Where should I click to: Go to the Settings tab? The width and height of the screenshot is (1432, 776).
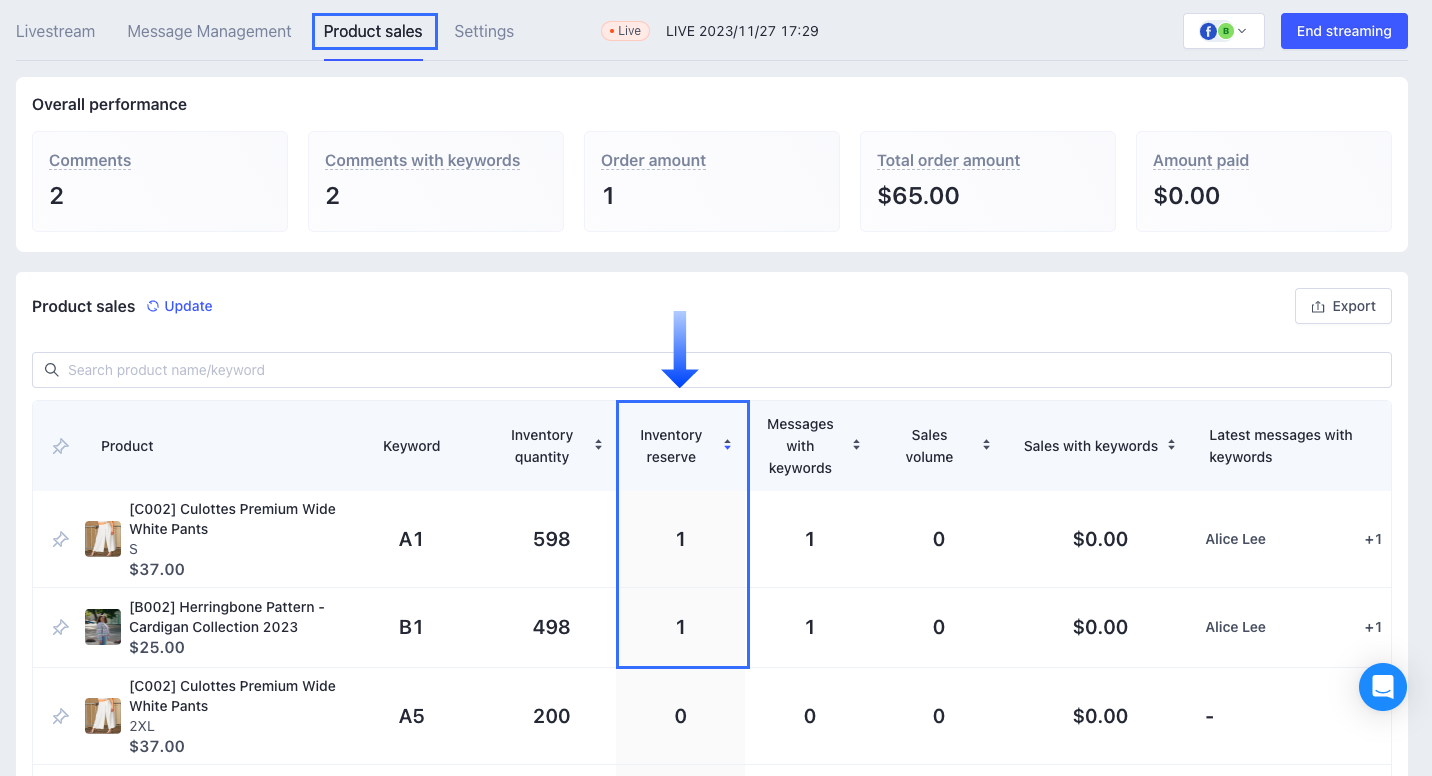point(484,31)
